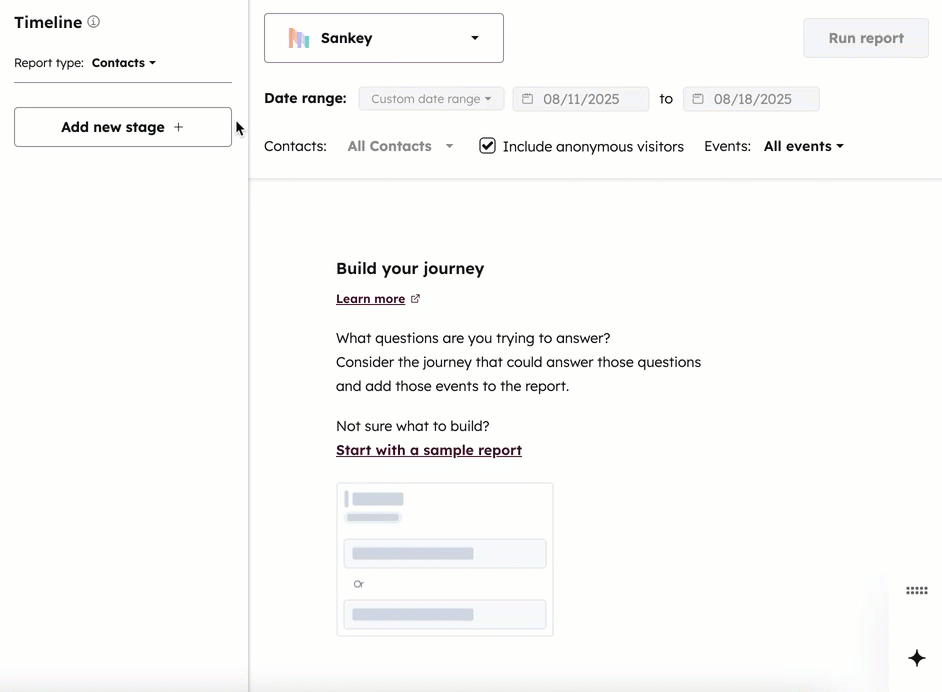942x692 pixels.
Task: Uncheck Include anonymous visitors
Action: pos(487,145)
